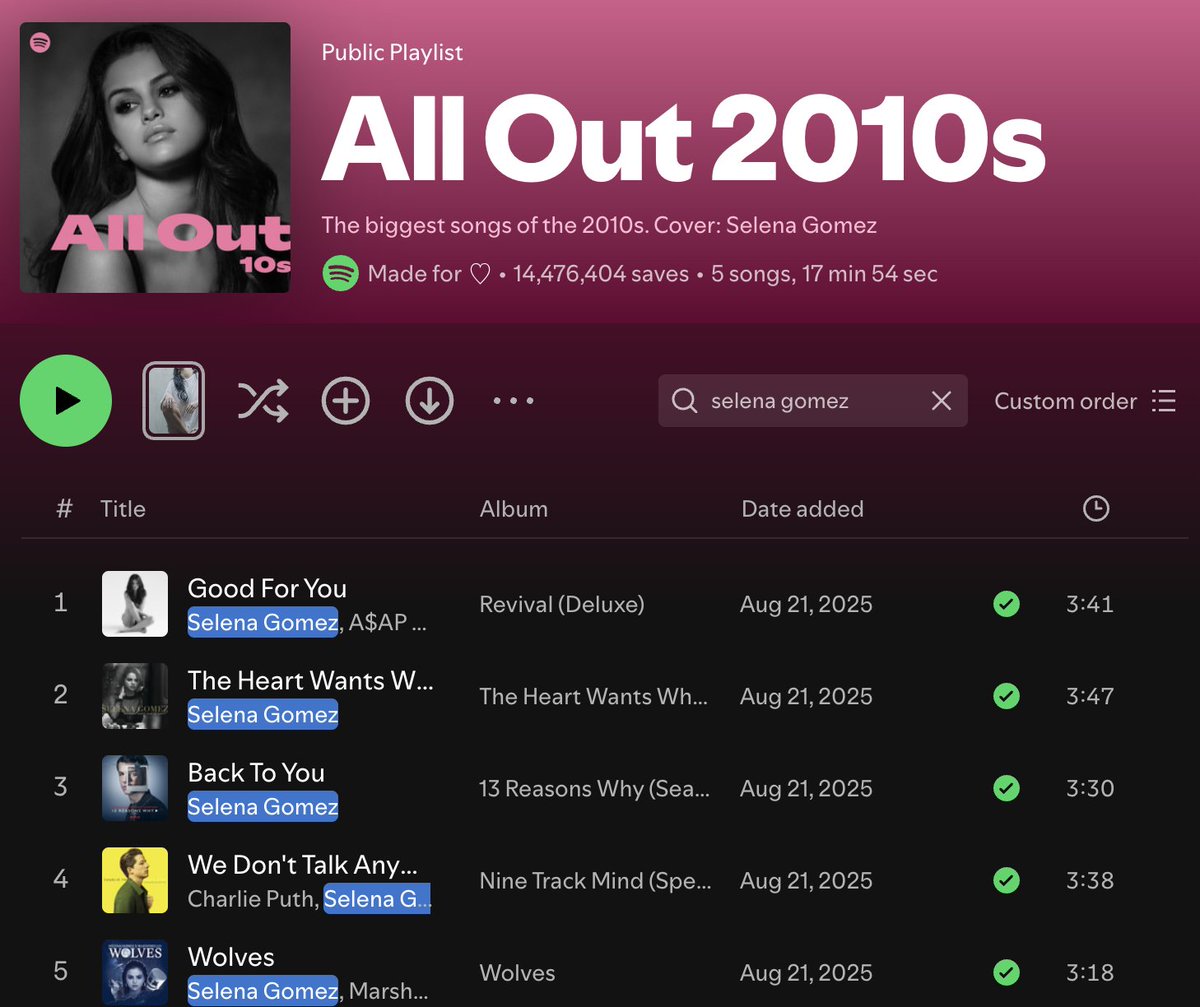Open the 'Revival (Deluxe)' album link
This screenshot has width=1200, height=1007.
coord(562,604)
